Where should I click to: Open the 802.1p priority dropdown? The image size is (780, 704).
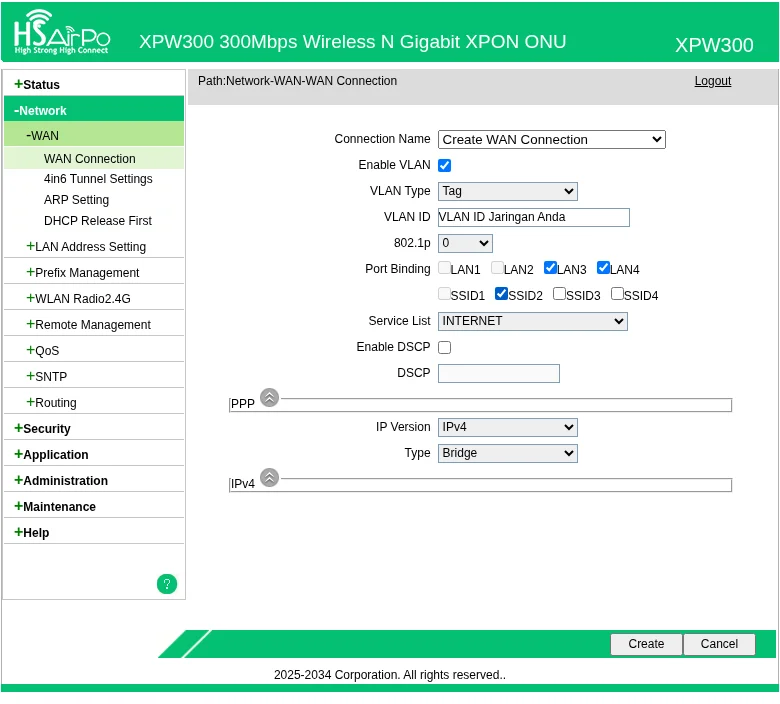click(465, 243)
